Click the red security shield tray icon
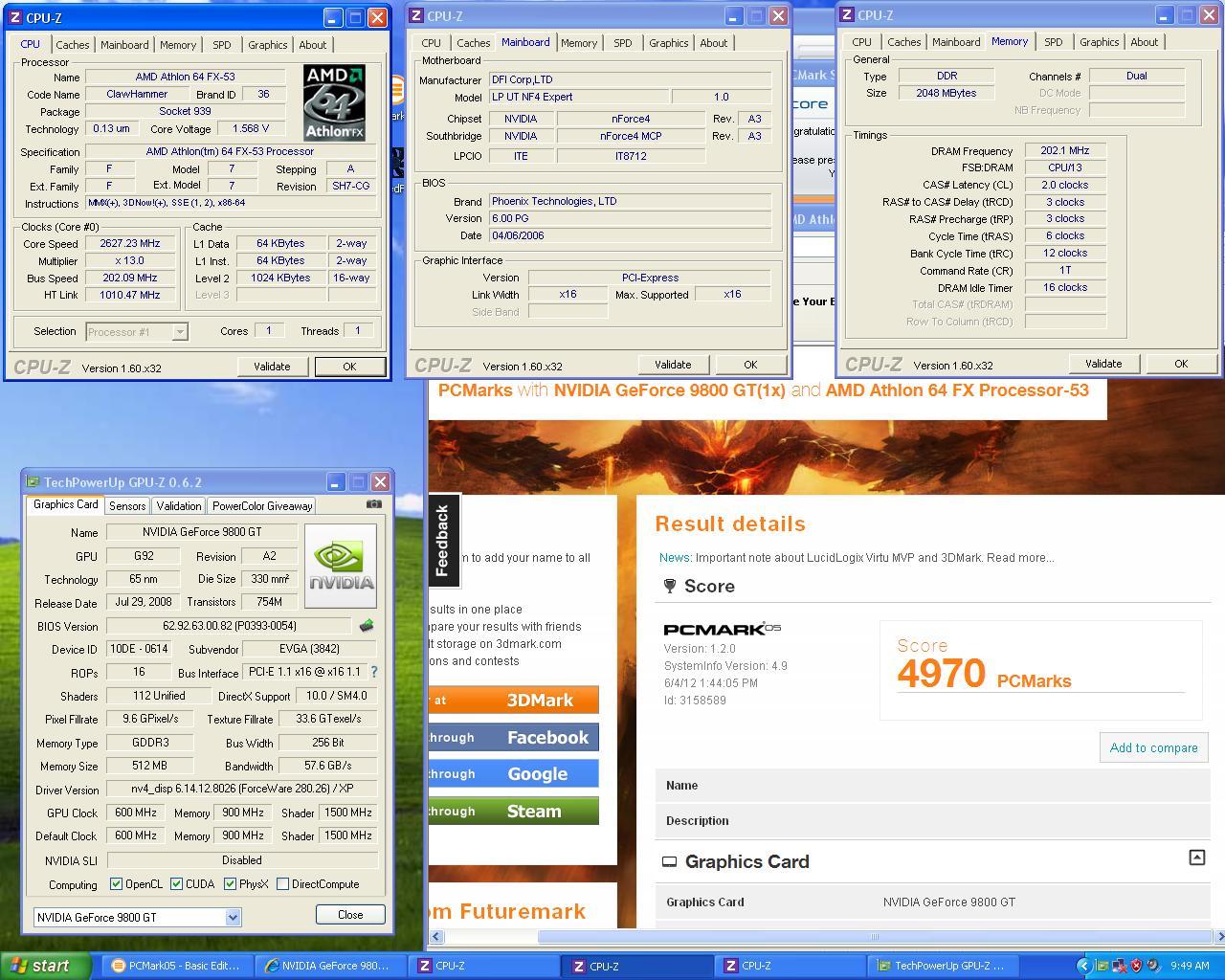The image size is (1225, 980). tap(1136, 966)
